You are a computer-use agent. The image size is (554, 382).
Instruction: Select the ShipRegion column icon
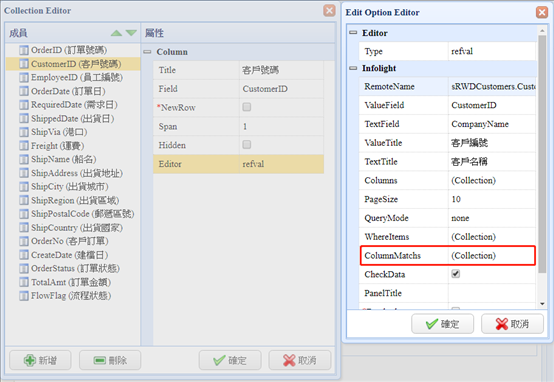[24, 200]
